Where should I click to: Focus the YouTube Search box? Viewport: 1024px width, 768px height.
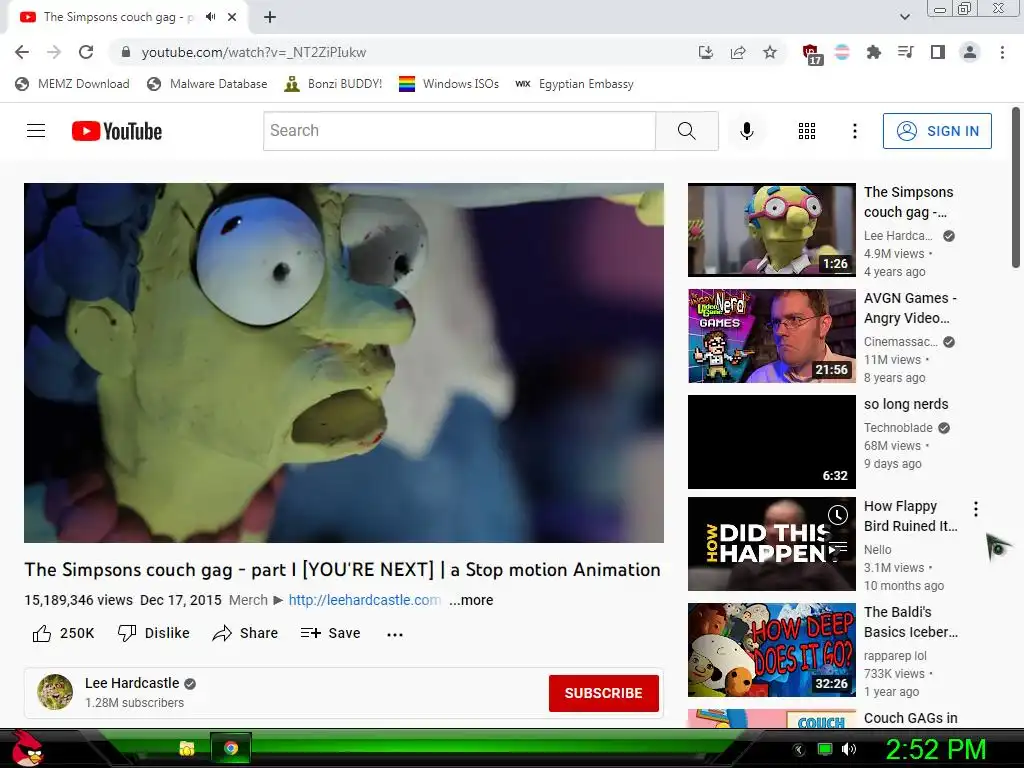[459, 131]
